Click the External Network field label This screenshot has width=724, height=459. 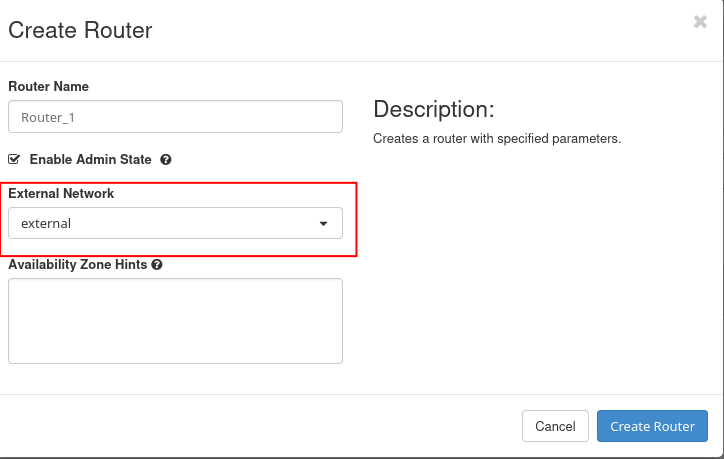pyautogui.click(x=61, y=193)
